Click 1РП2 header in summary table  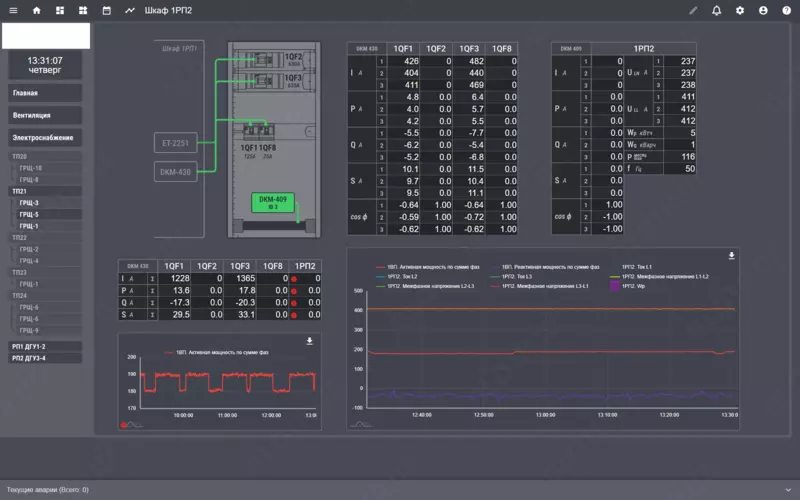tap(305, 266)
